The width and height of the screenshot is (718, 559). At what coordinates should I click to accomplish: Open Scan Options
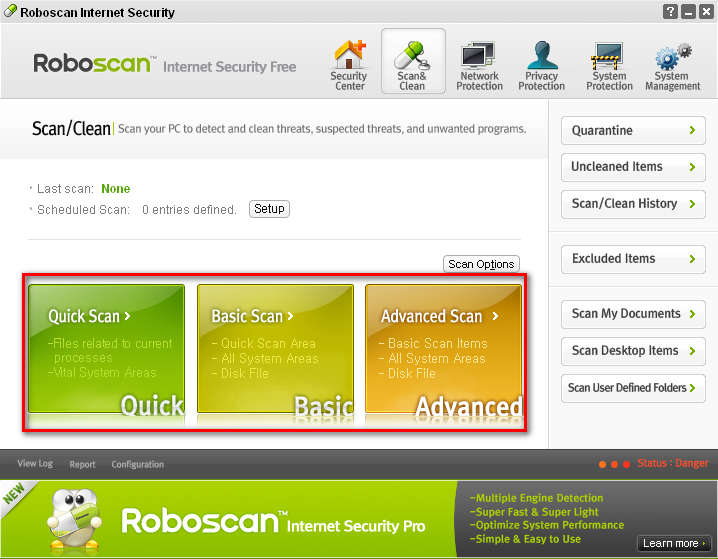pyautogui.click(x=481, y=264)
